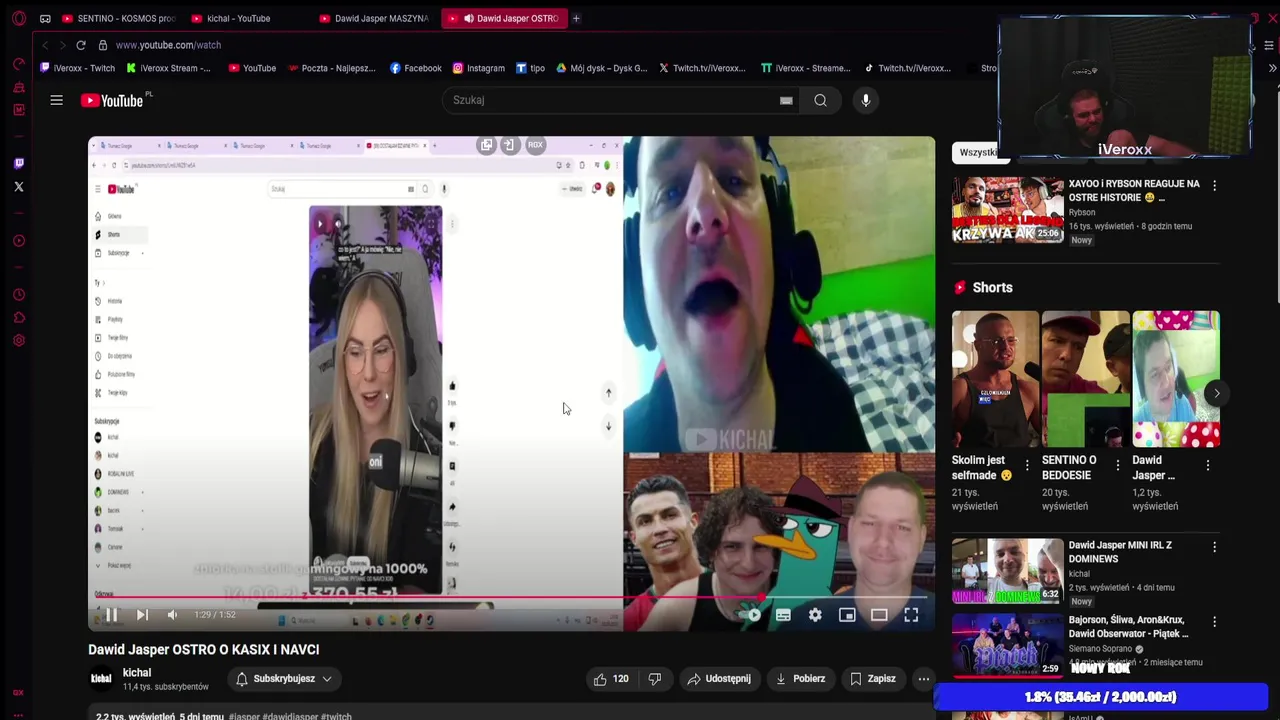Open Poczta bookmark
This screenshot has height=720, width=1280.
(x=332, y=68)
